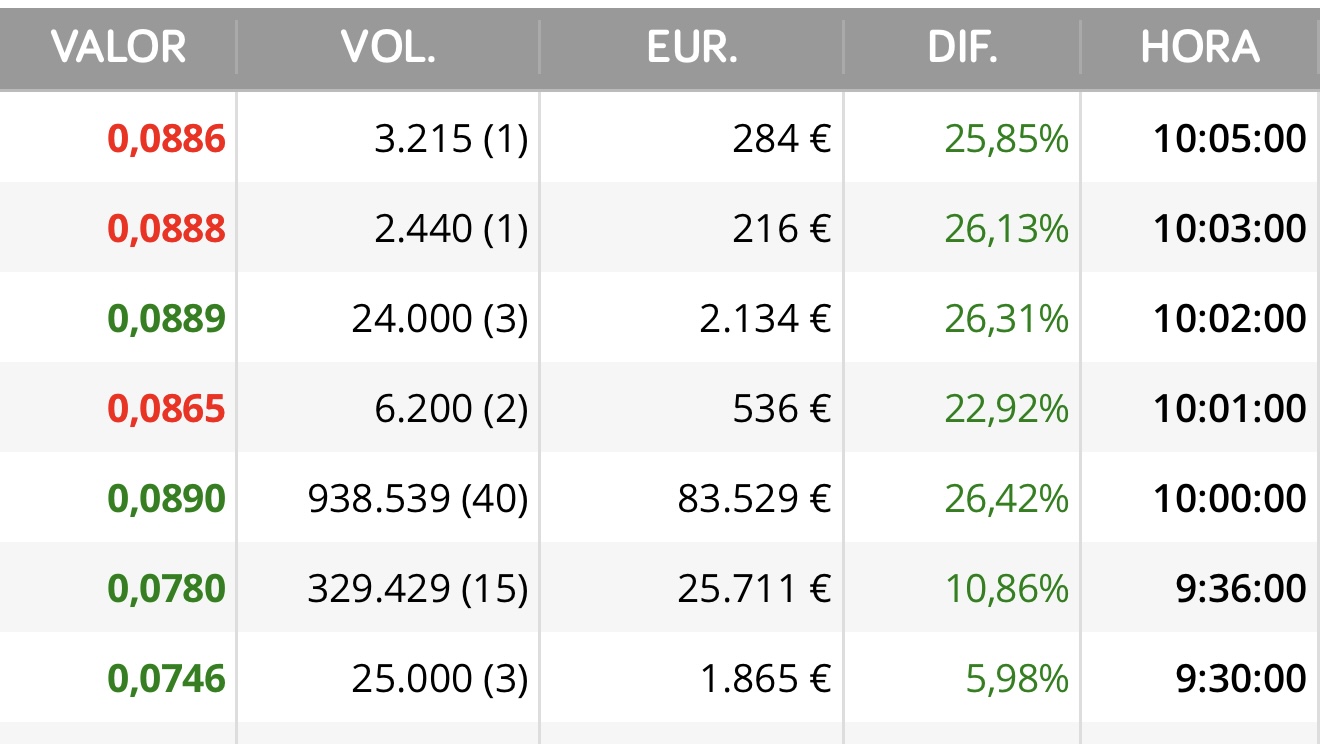
Task: Click the 2.134 € amount cell
Action: click(765, 319)
